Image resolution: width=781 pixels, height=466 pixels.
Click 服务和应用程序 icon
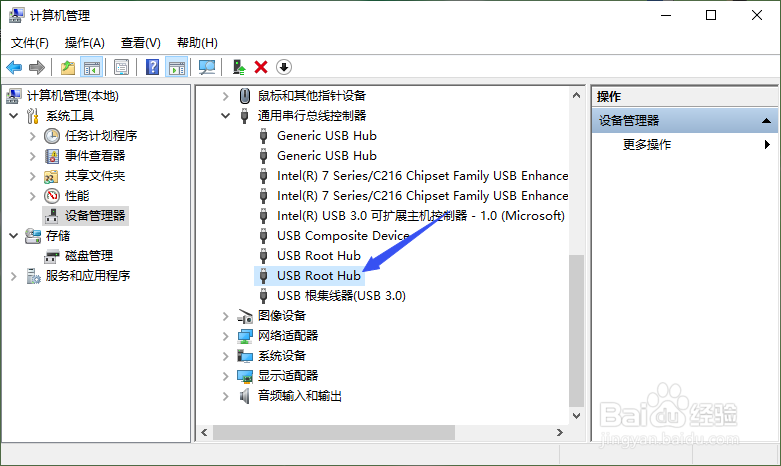pos(33,275)
